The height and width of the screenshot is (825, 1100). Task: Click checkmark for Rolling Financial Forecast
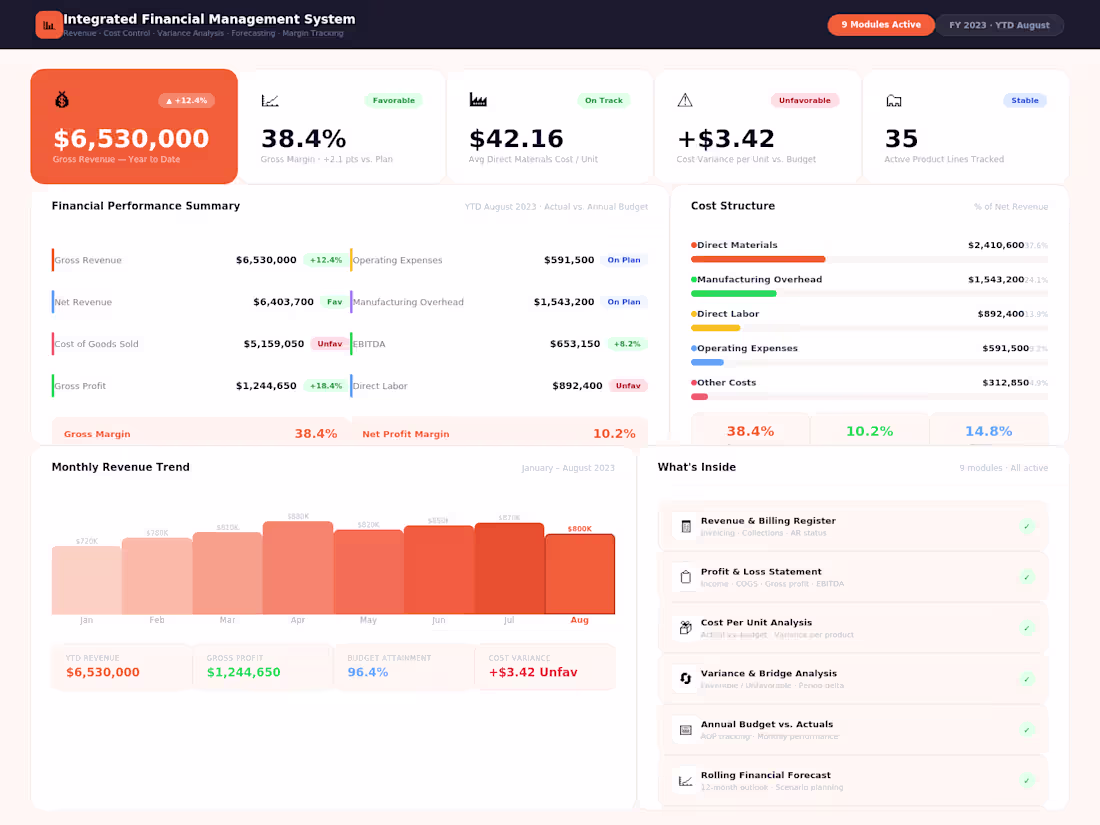point(1026,781)
